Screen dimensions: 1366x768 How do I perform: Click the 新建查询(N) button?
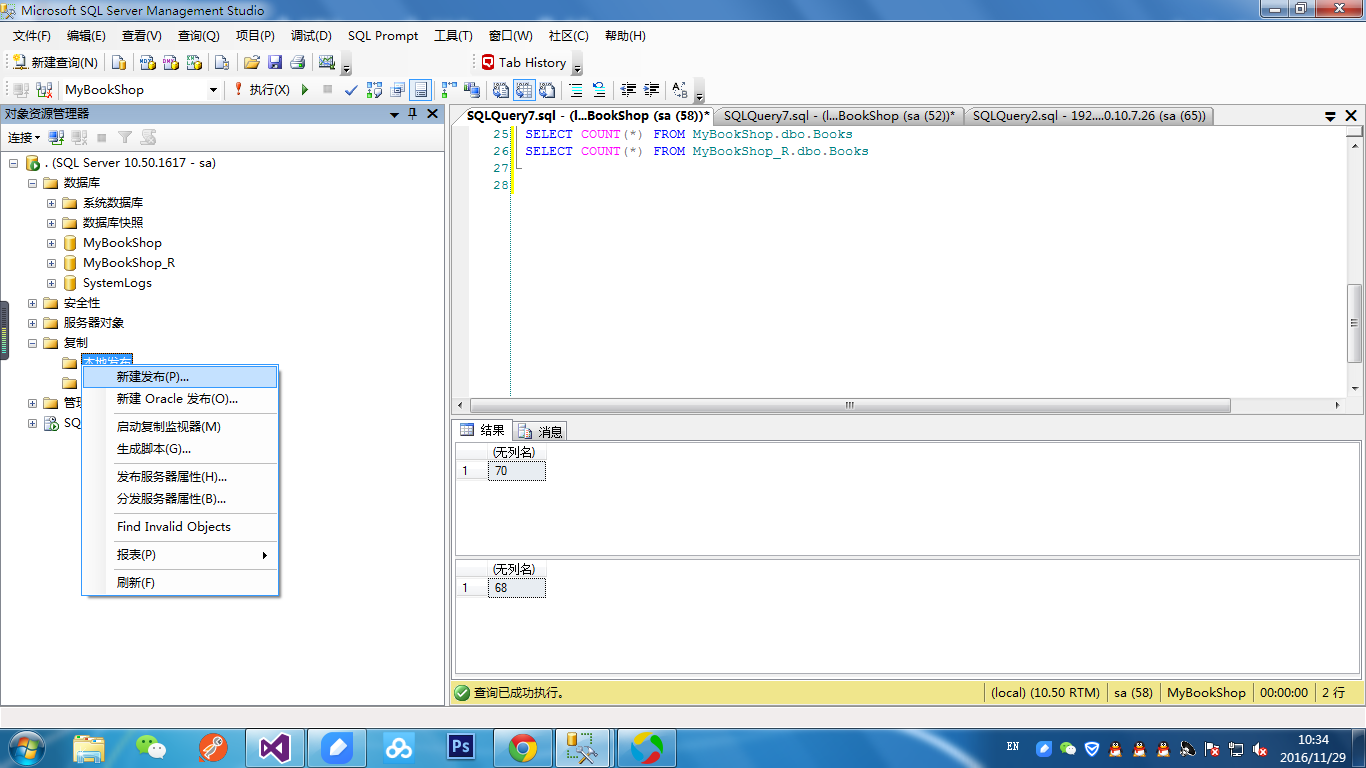click(56, 63)
